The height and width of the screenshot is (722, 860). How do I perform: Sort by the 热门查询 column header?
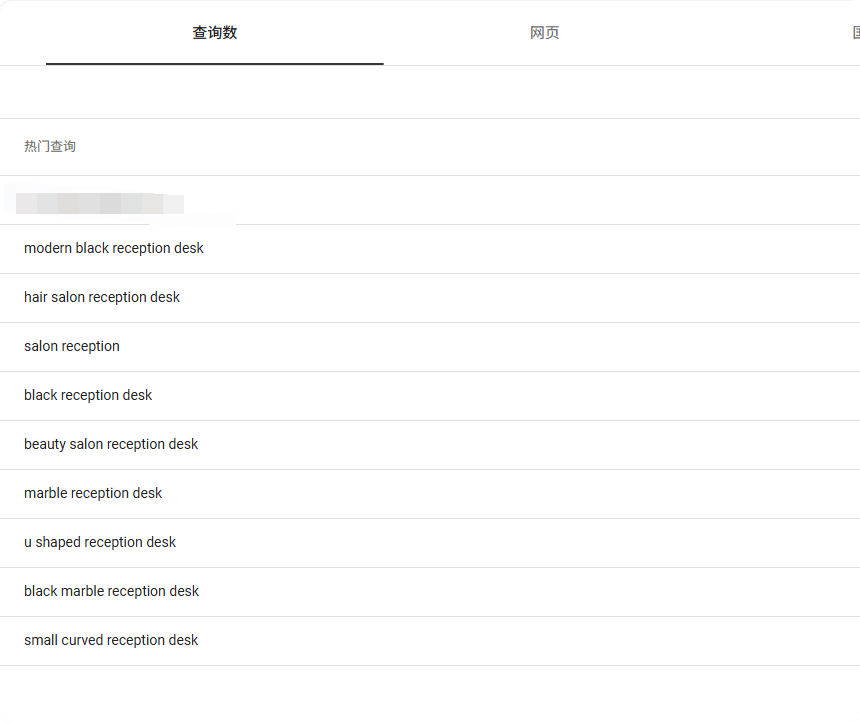pyautogui.click(x=50, y=147)
